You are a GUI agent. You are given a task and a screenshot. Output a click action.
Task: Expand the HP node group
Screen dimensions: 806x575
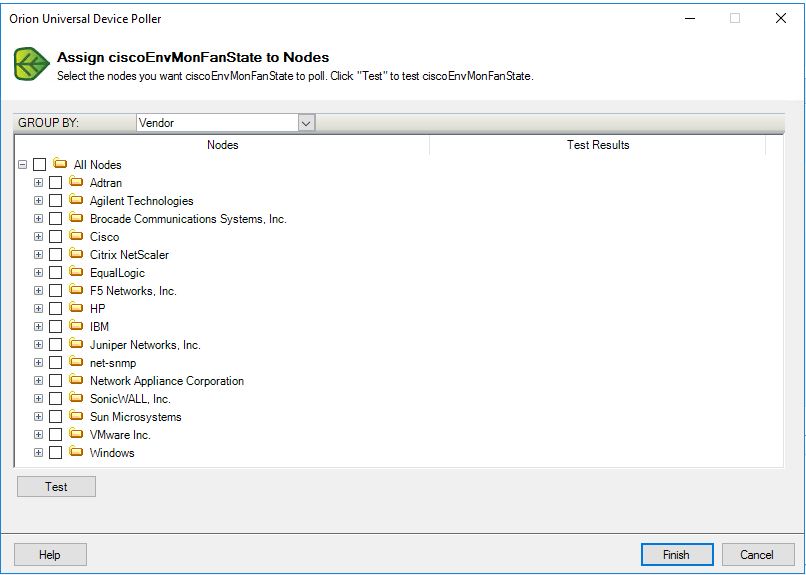(x=38, y=308)
